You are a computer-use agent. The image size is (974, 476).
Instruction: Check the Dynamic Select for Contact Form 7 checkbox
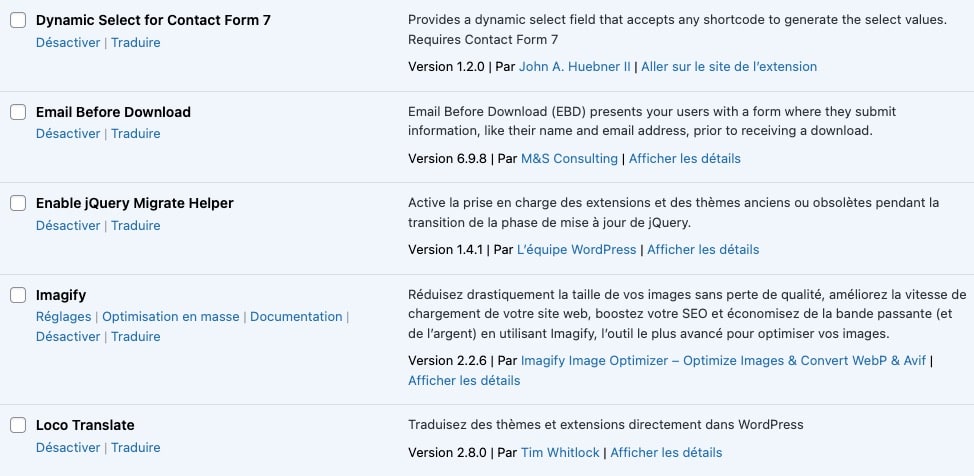point(18,20)
